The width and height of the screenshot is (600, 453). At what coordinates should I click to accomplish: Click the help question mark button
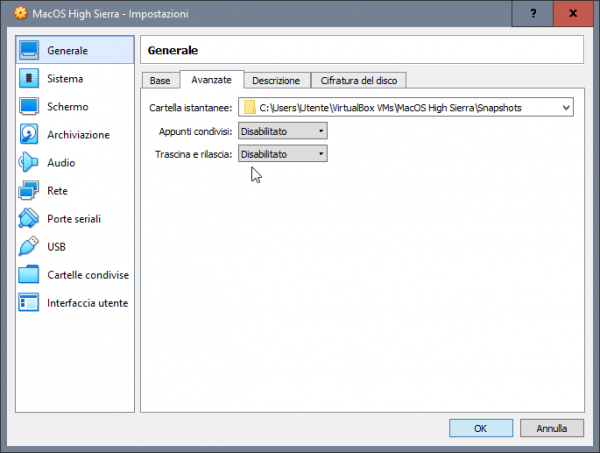[x=533, y=13]
